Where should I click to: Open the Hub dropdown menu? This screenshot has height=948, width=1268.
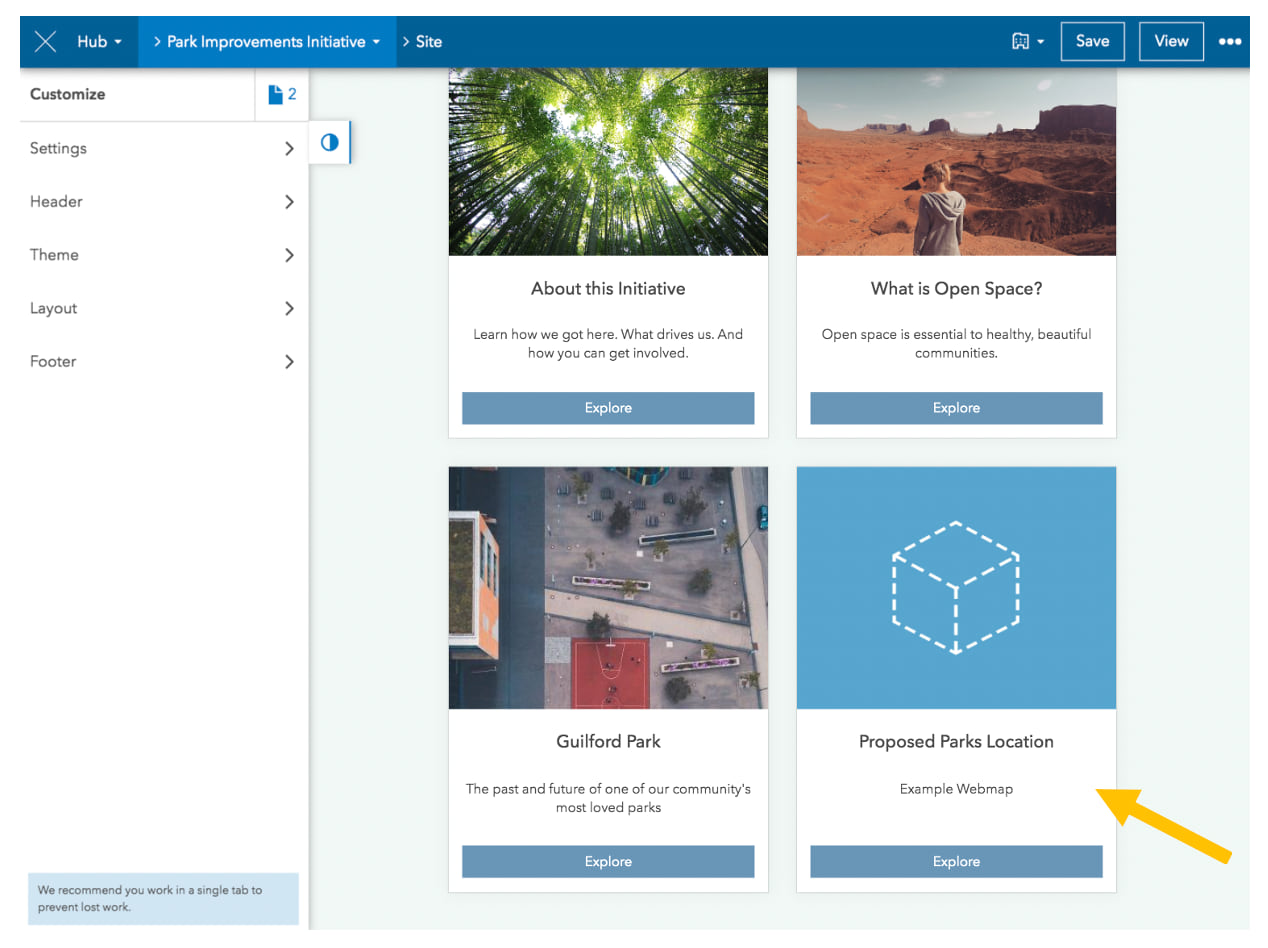[x=100, y=42]
